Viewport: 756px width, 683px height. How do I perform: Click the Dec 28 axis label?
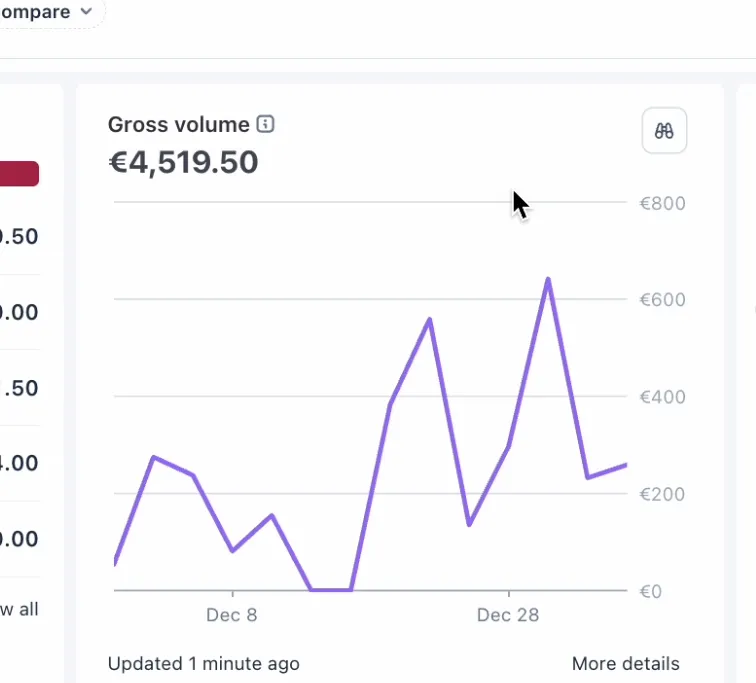pos(508,615)
